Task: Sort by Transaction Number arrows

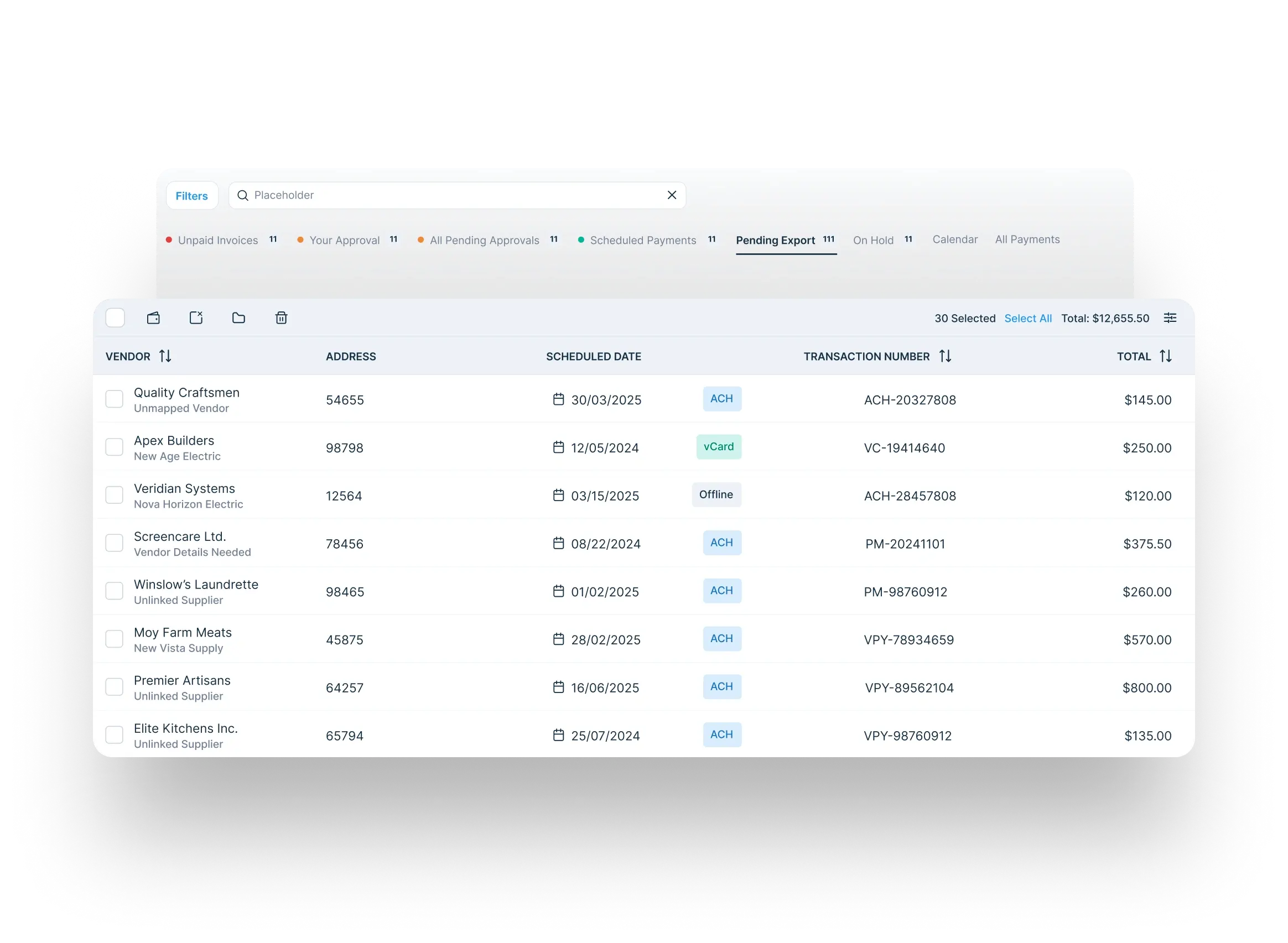Action: point(945,356)
